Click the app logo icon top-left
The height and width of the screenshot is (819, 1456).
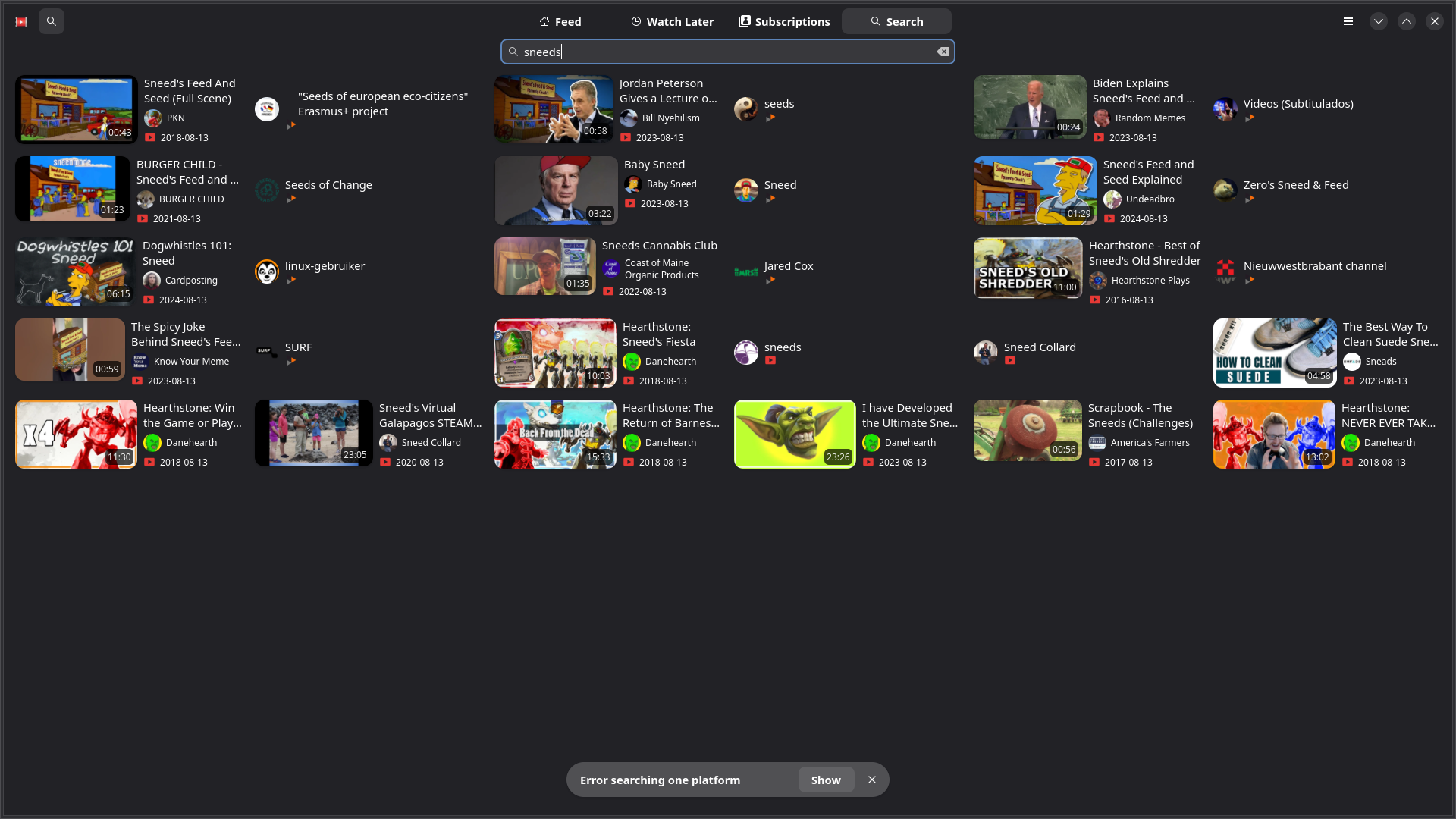click(x=21, y=21)
